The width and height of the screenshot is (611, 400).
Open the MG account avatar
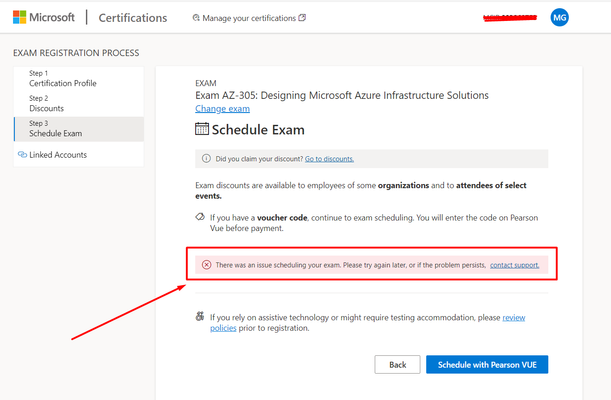click(559, 18)
